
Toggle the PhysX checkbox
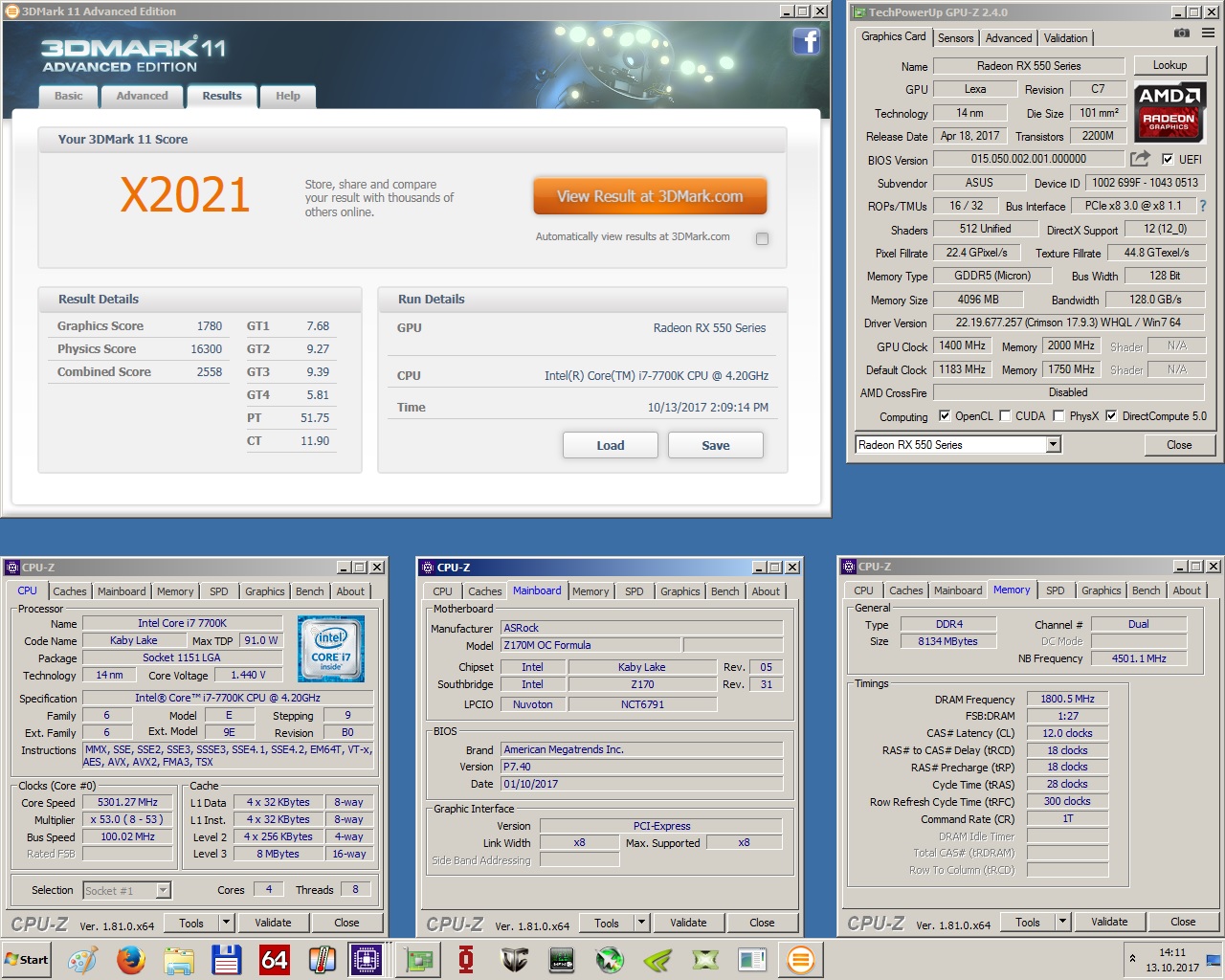click(x=1058, y=416)
